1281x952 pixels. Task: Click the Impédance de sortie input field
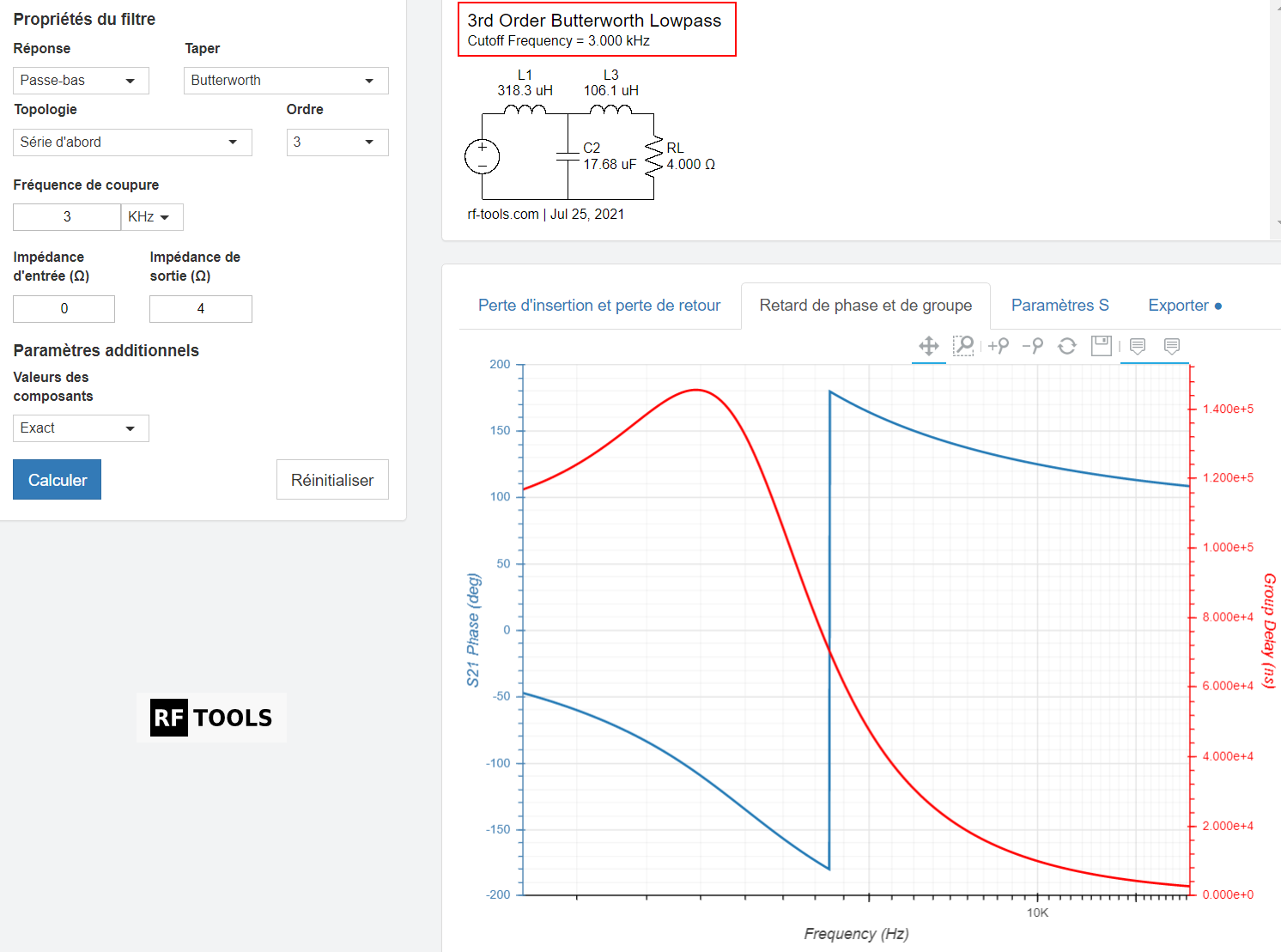[x=200, y=309]
